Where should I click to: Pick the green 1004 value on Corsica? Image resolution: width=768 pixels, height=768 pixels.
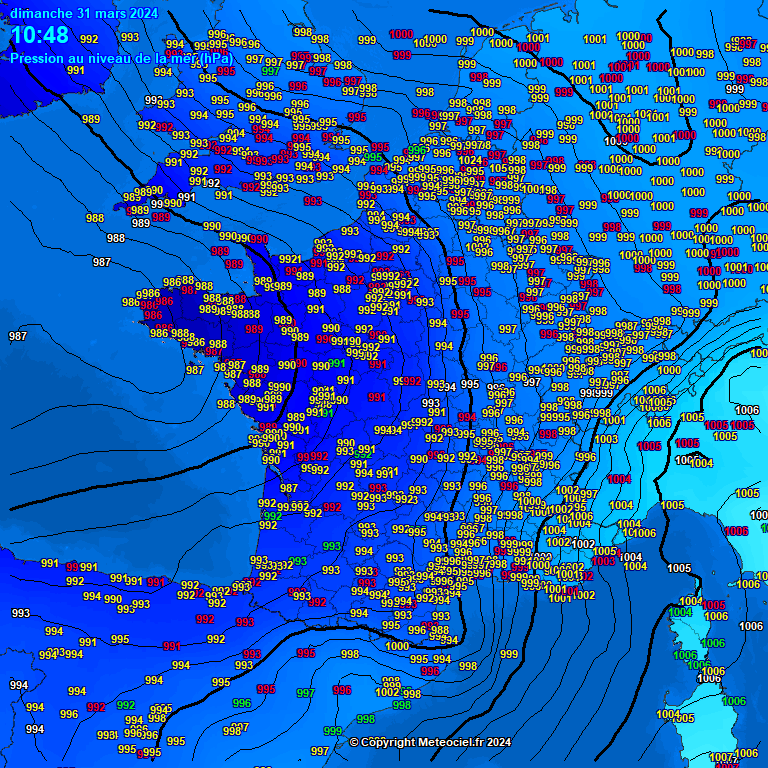(x=680, y=612)
